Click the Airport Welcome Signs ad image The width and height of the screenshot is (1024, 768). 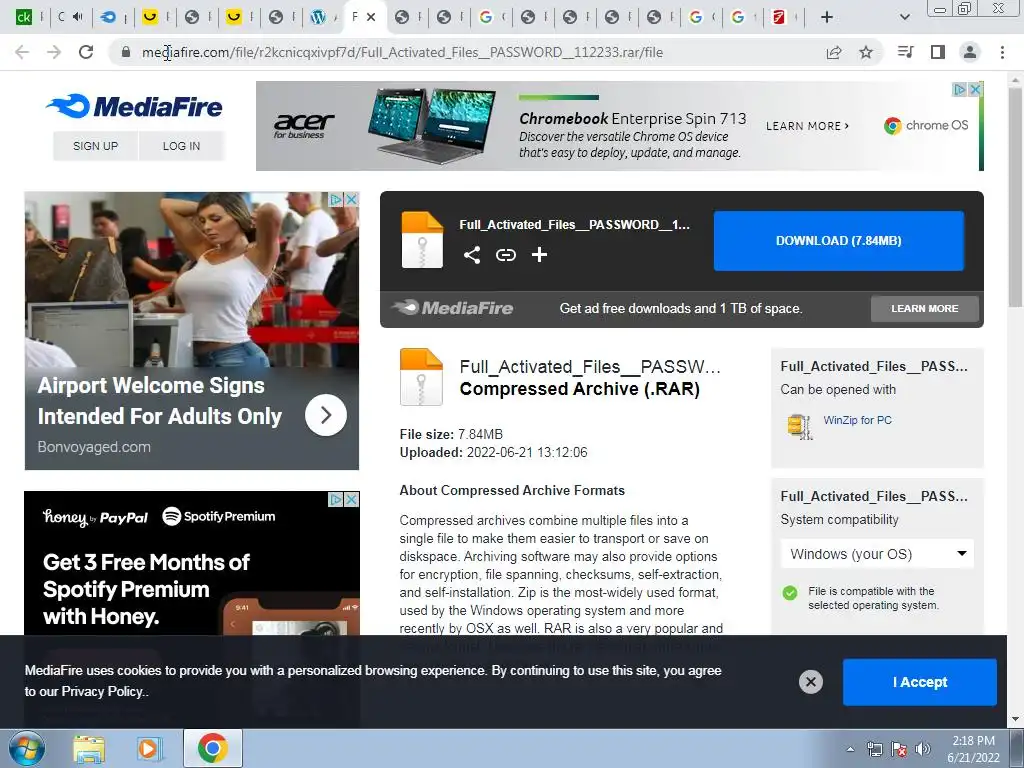click(191, 280)
